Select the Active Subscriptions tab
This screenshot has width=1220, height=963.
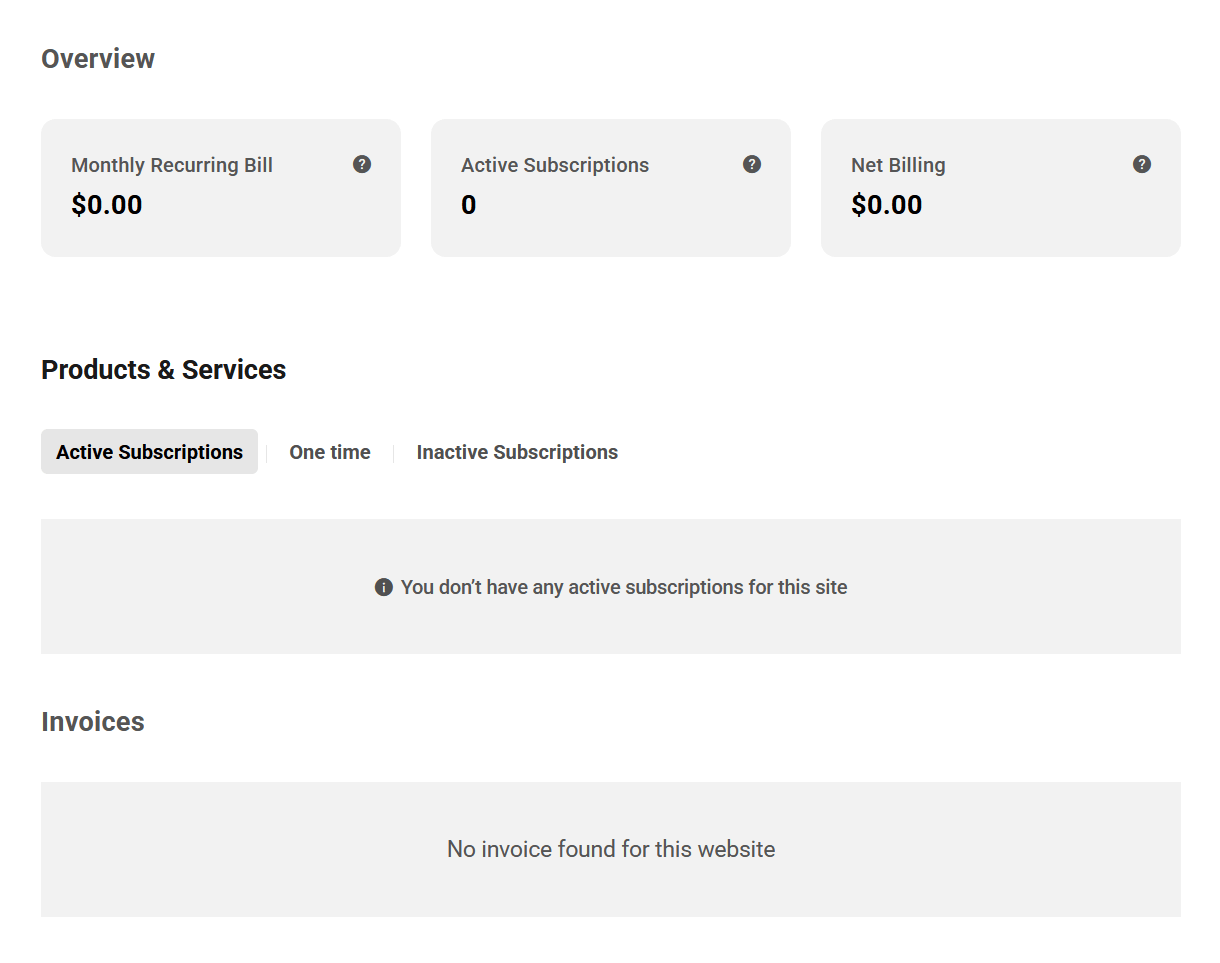pyautogui.click(x=149, y=452)
